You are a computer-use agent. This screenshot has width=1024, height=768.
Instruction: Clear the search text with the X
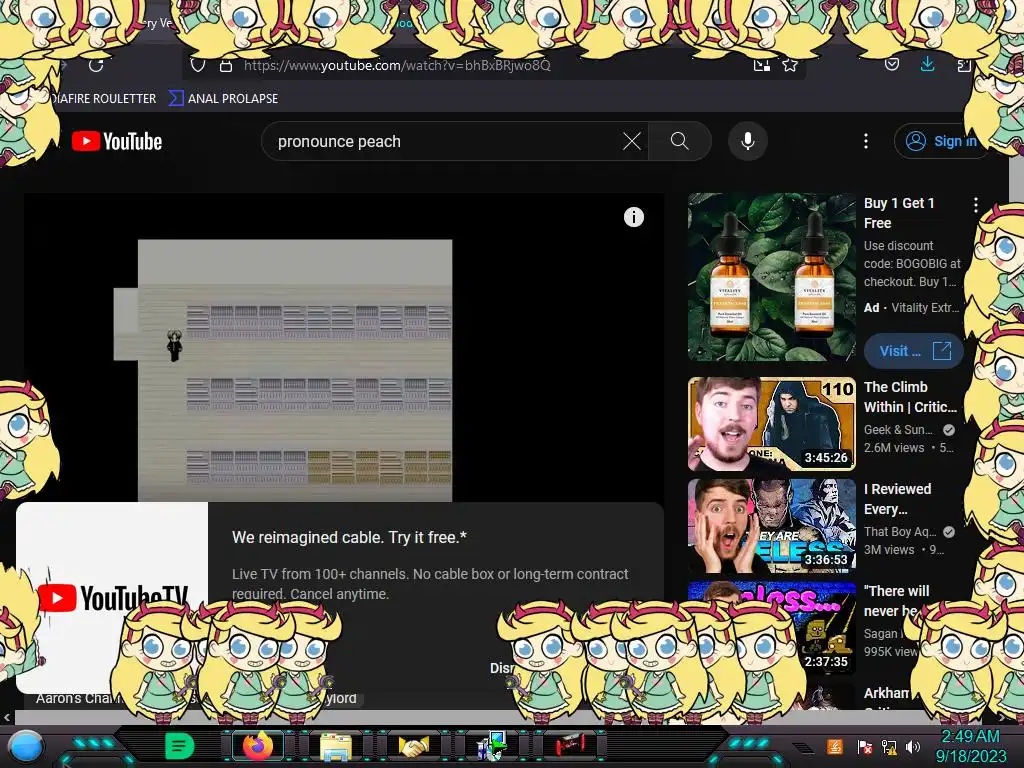coord(632,141)
